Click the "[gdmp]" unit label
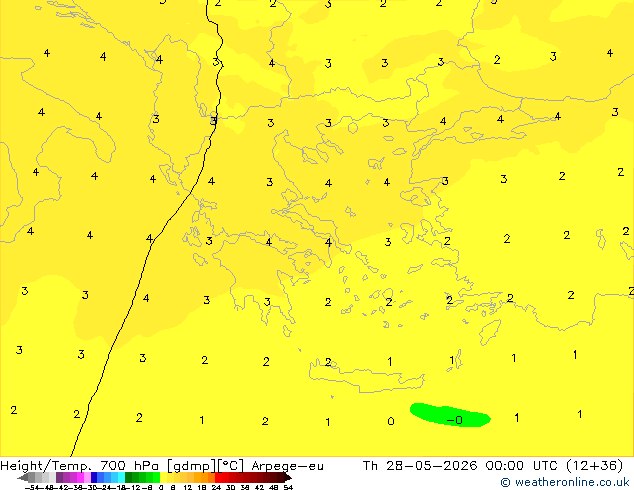 point(191,466)
